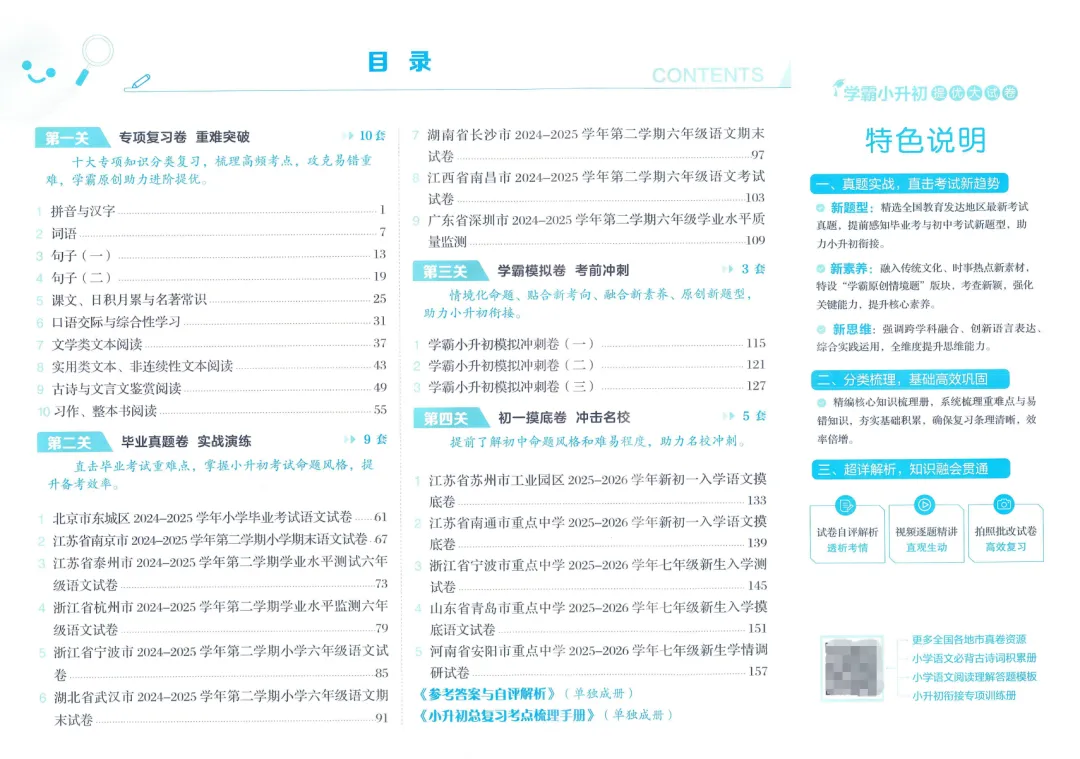Click the 句子（二） entry

(211, 277)
